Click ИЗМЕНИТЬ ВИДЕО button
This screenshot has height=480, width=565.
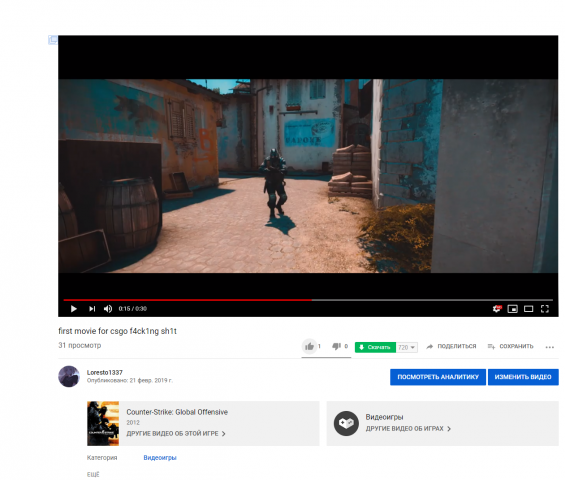point(523,377)
